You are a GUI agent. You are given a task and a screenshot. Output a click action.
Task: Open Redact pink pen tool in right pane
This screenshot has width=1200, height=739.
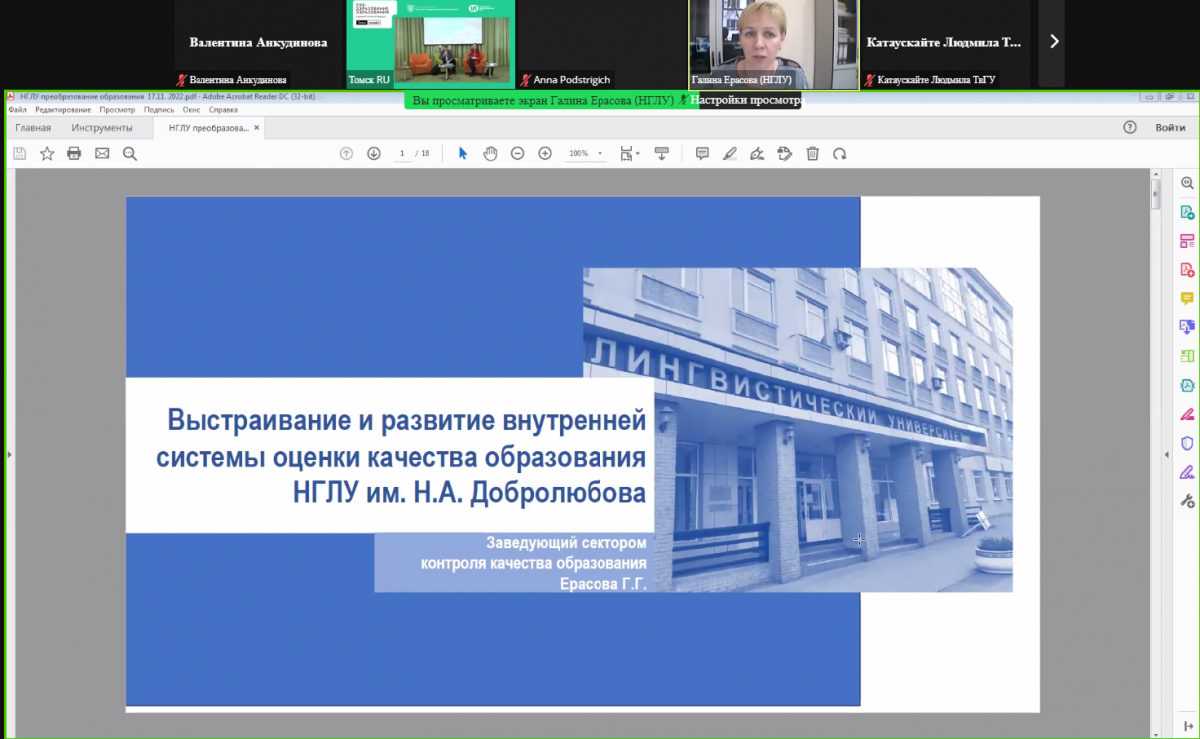(x=1187, y=414)
